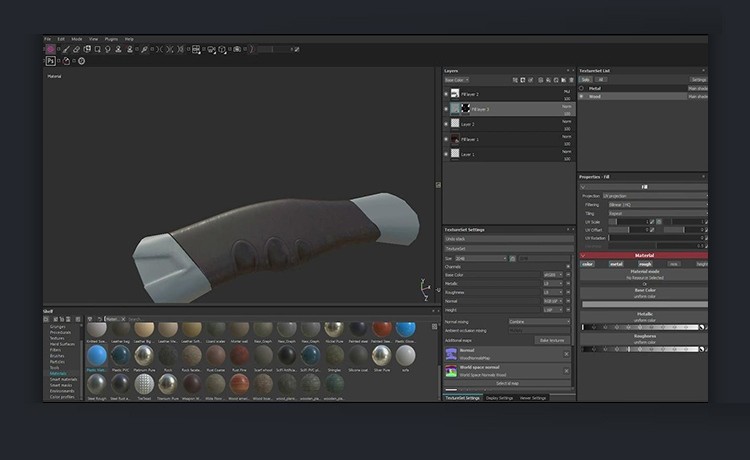Open the Projection dropdown
Viewport: 750px width, 460px height.
tap(654, 196)
